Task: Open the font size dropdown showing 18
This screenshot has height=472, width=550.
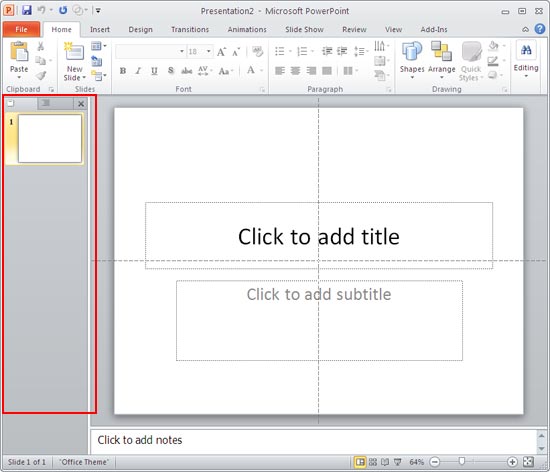Action: pos(209,52)
